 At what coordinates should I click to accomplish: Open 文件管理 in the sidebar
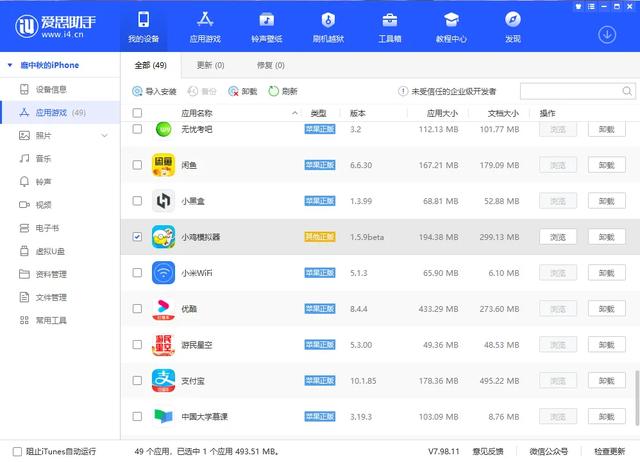pyautogui.click(x=60, y=297)
